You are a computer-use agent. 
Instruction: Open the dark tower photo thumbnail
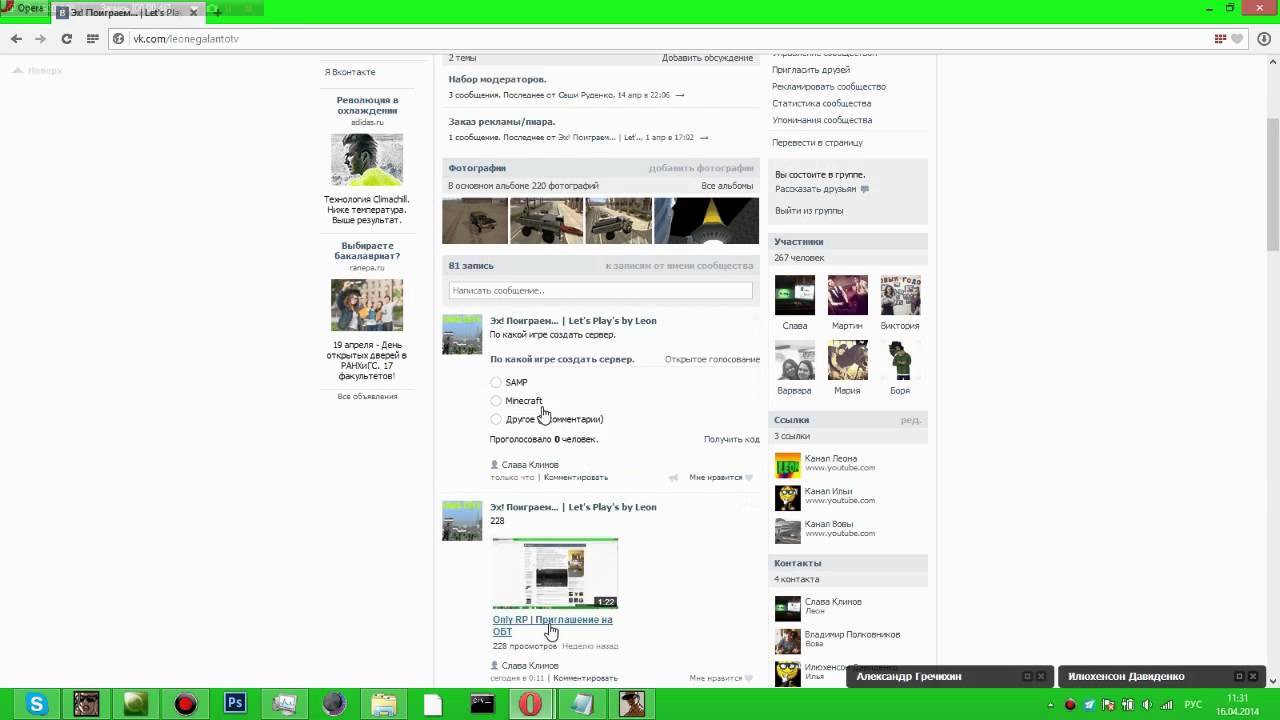tap(706, 220)
